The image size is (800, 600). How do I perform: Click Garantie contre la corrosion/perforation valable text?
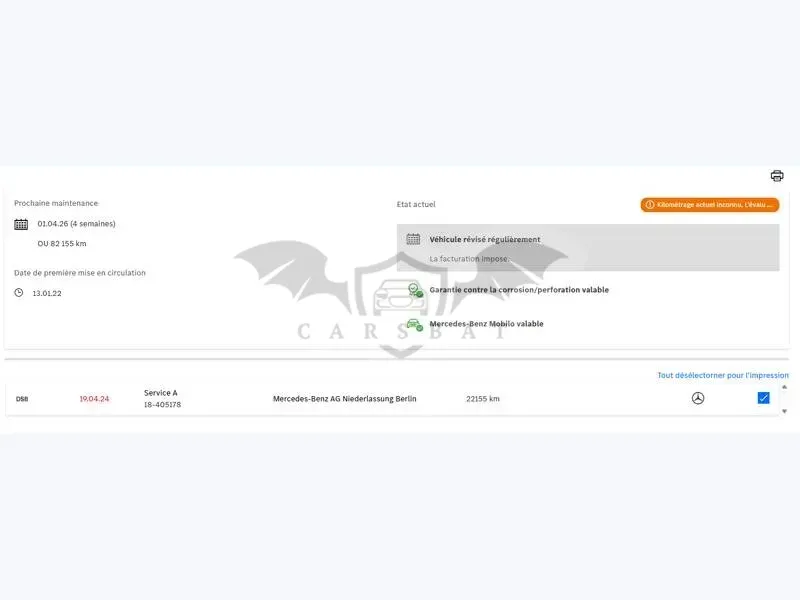click(x=519, y=290)
